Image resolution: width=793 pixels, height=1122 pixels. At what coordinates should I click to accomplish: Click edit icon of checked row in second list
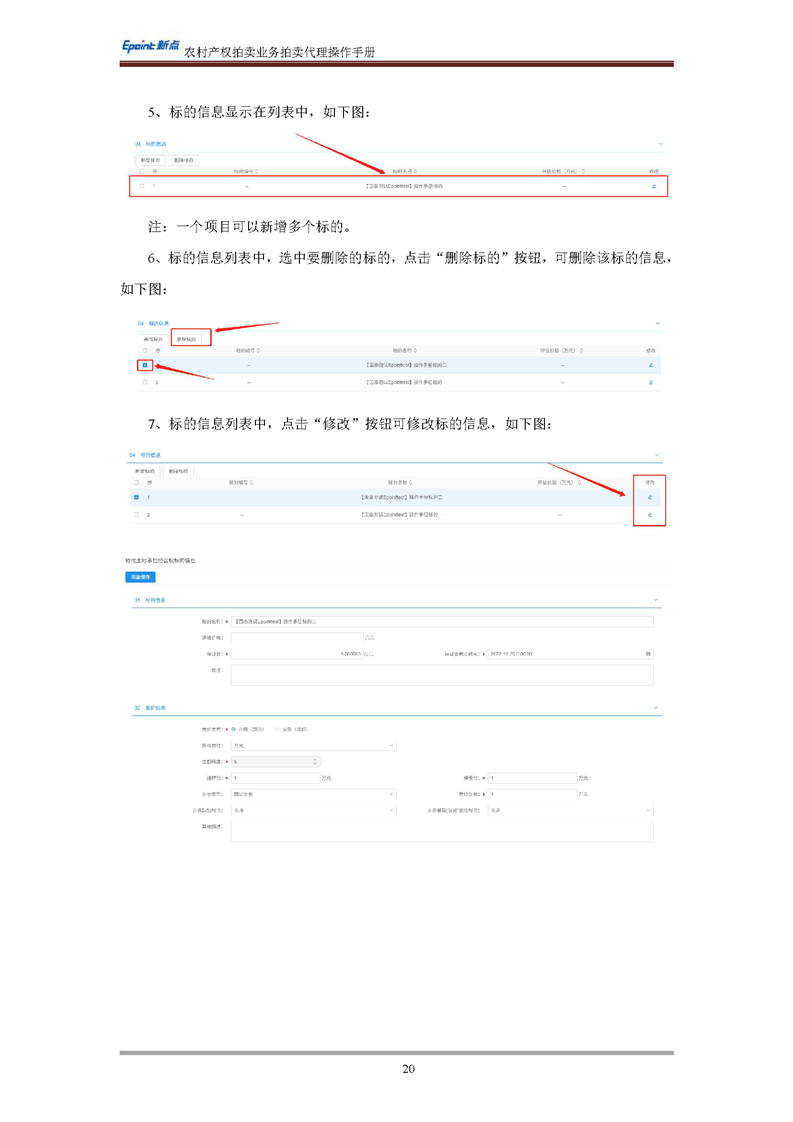651,365
